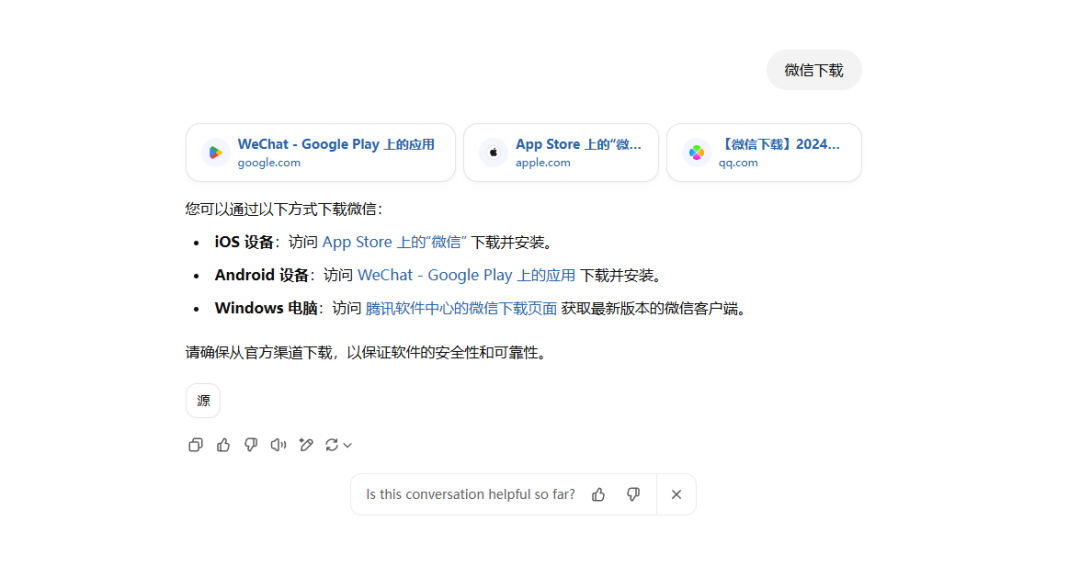Click the 微信下载 user message bubble
This screenshot has height=567, width=1080.
tap(813, 70)
